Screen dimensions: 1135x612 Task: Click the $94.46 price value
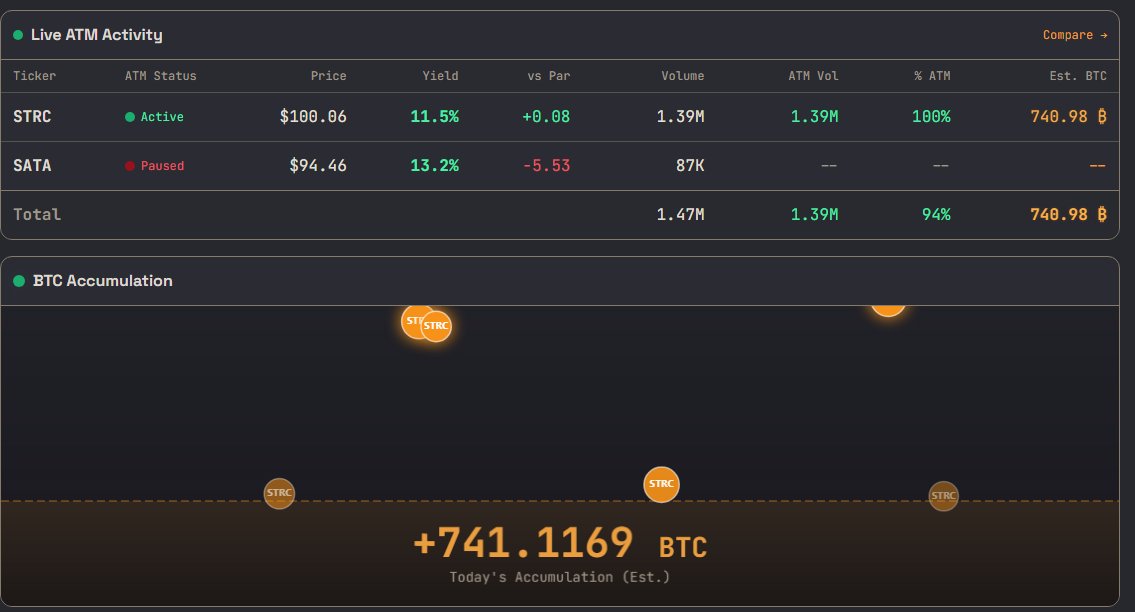coord(318,166)
